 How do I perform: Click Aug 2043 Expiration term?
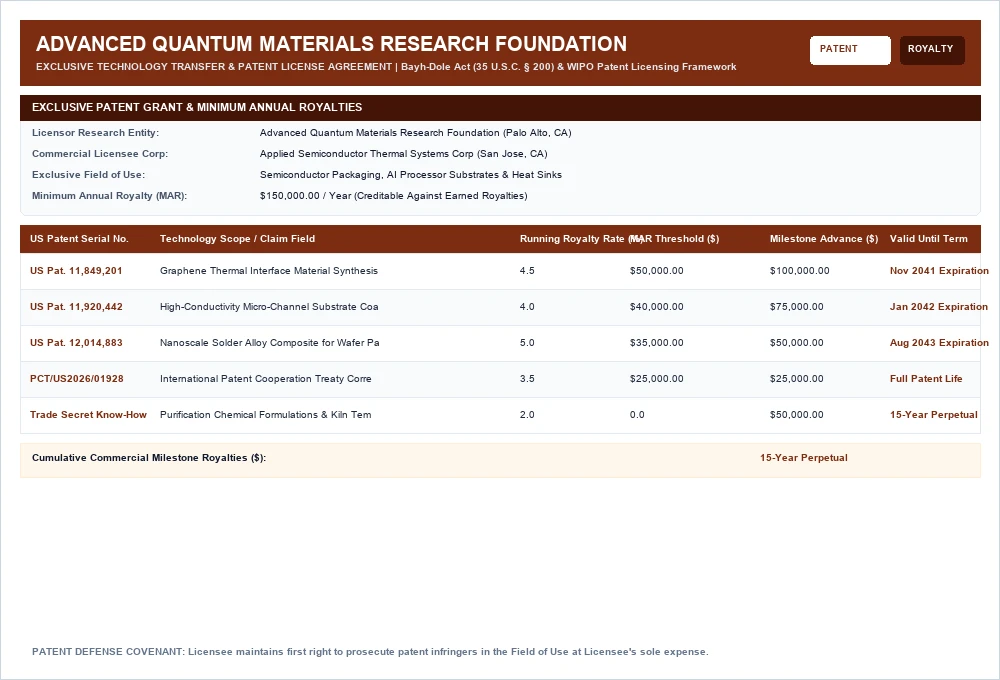[x=939, y=343]
